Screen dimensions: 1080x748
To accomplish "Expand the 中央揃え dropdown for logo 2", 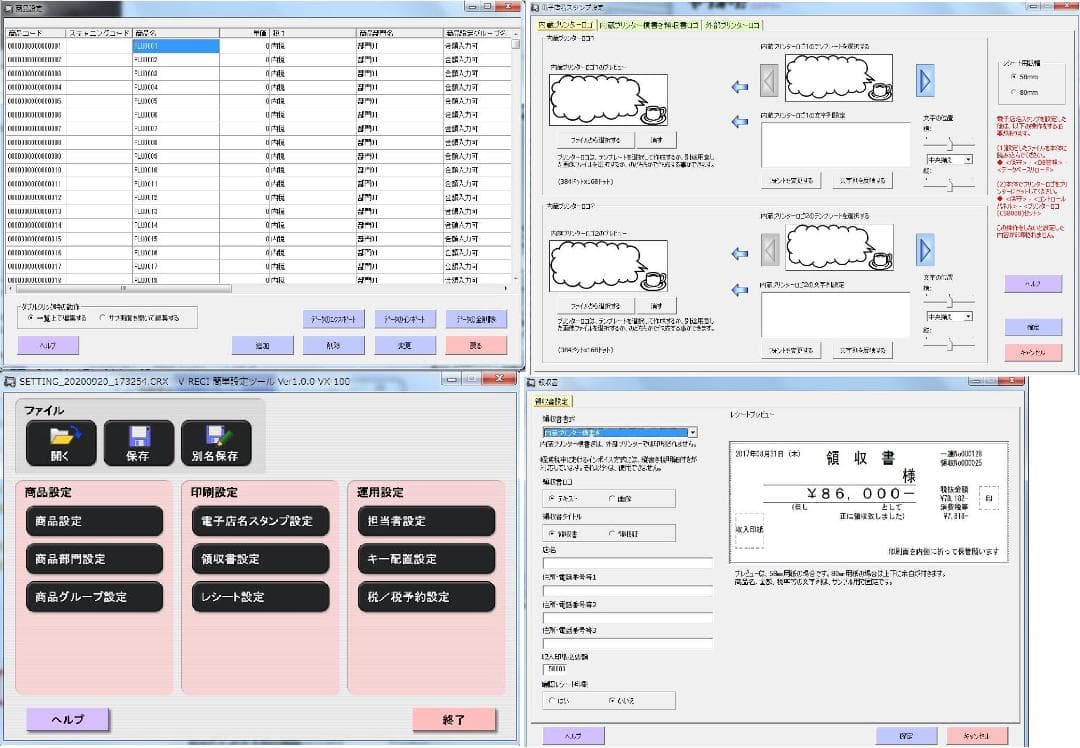I will click(x=948, y=318).
